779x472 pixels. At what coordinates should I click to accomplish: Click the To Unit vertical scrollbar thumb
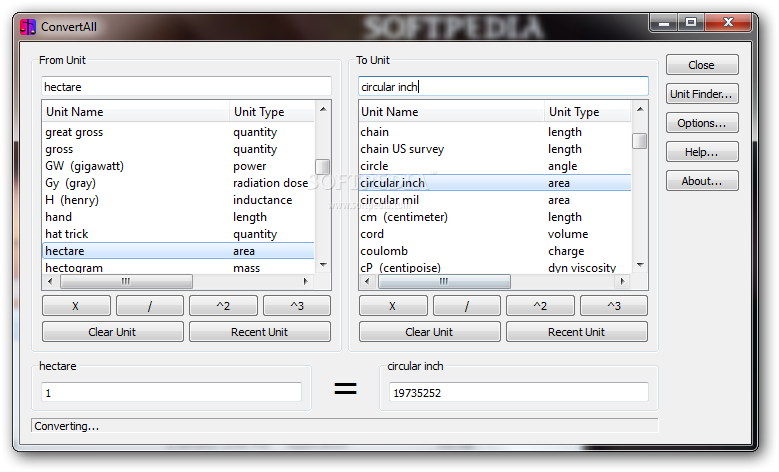[640, 141]
